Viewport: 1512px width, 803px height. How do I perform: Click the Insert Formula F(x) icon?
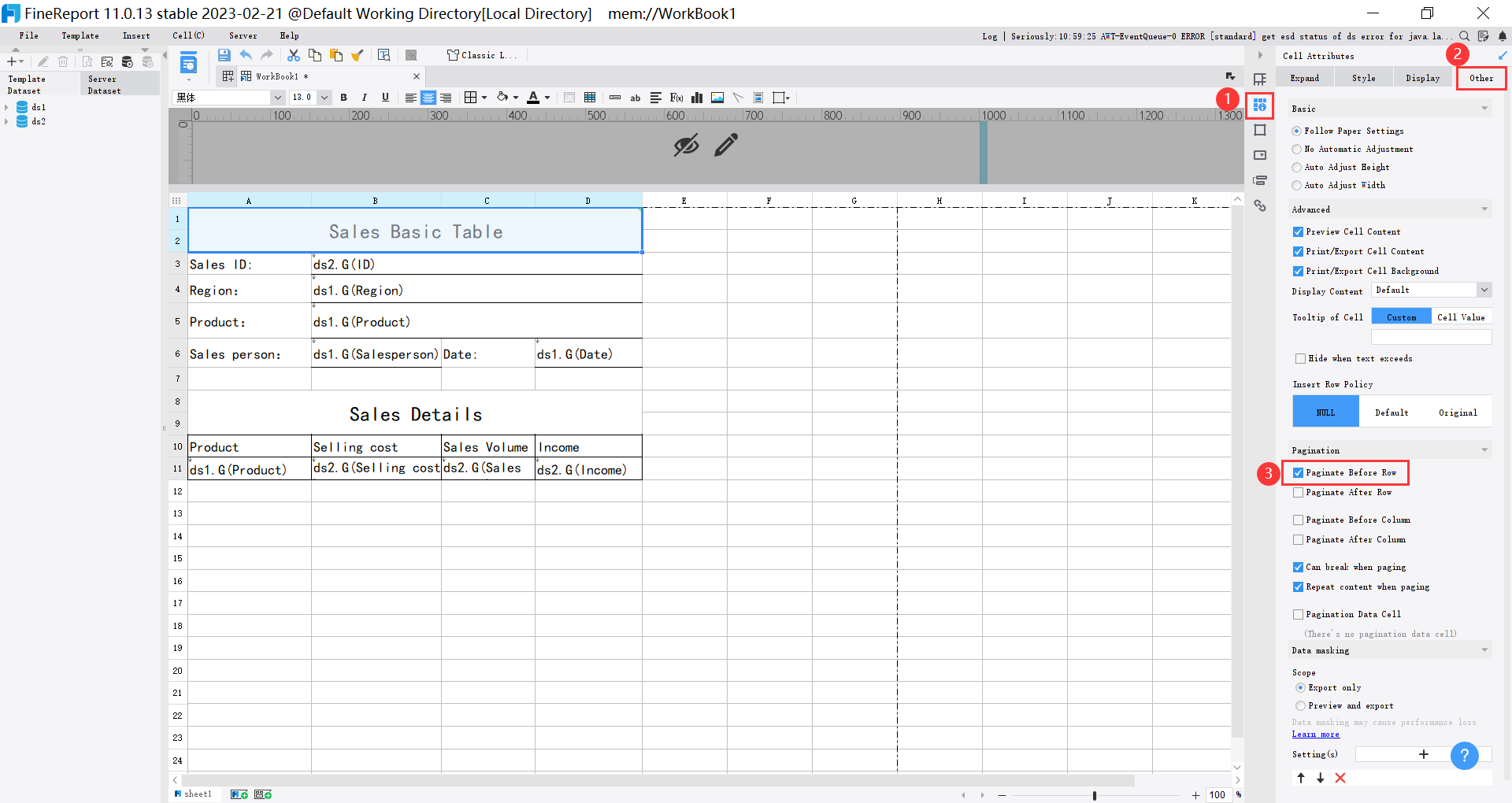pos(676,98)
